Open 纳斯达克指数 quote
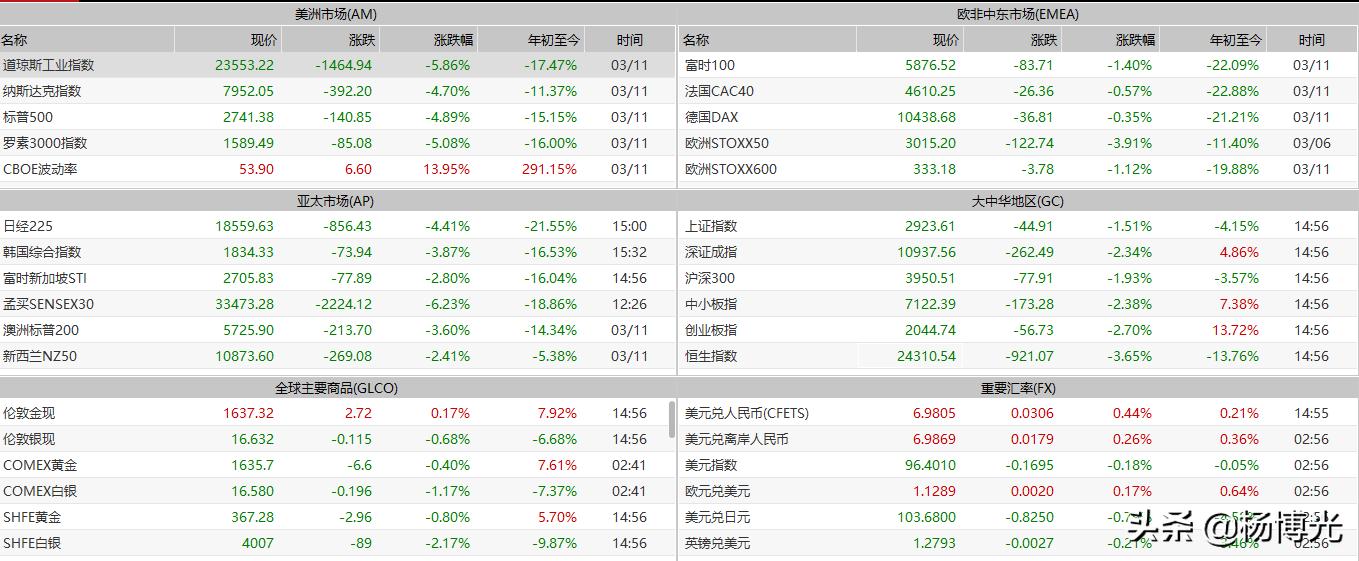The image size is (1359, 561). tap(42, 91)
